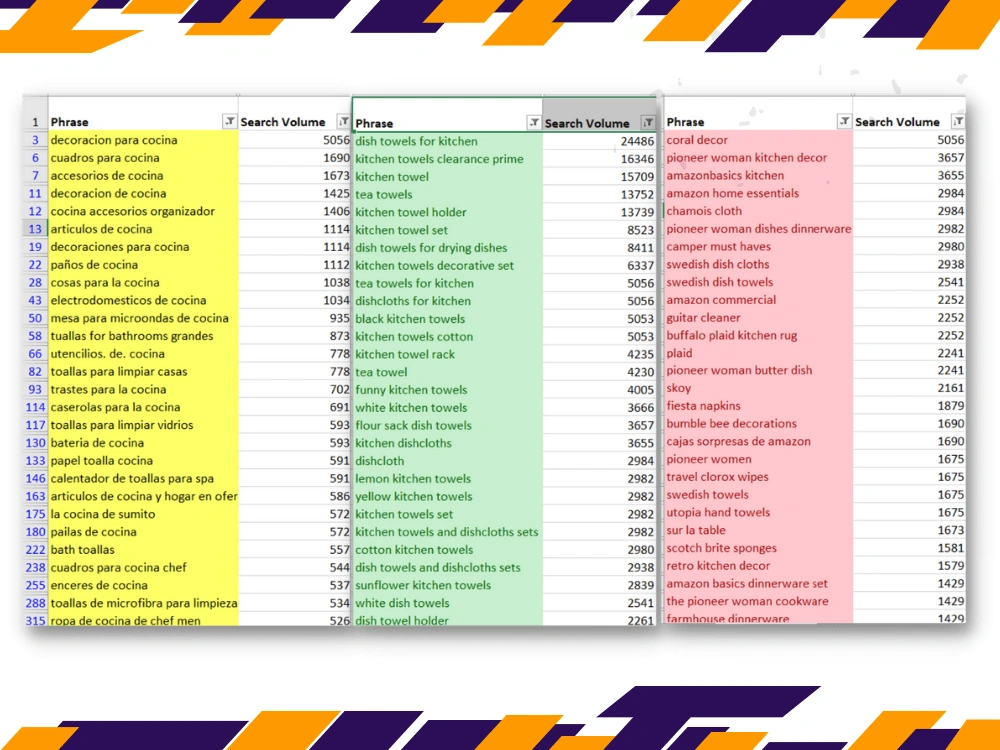Open Search Volume filter in pink table
The image size is (1000, 750).
[x=958, y=121]
